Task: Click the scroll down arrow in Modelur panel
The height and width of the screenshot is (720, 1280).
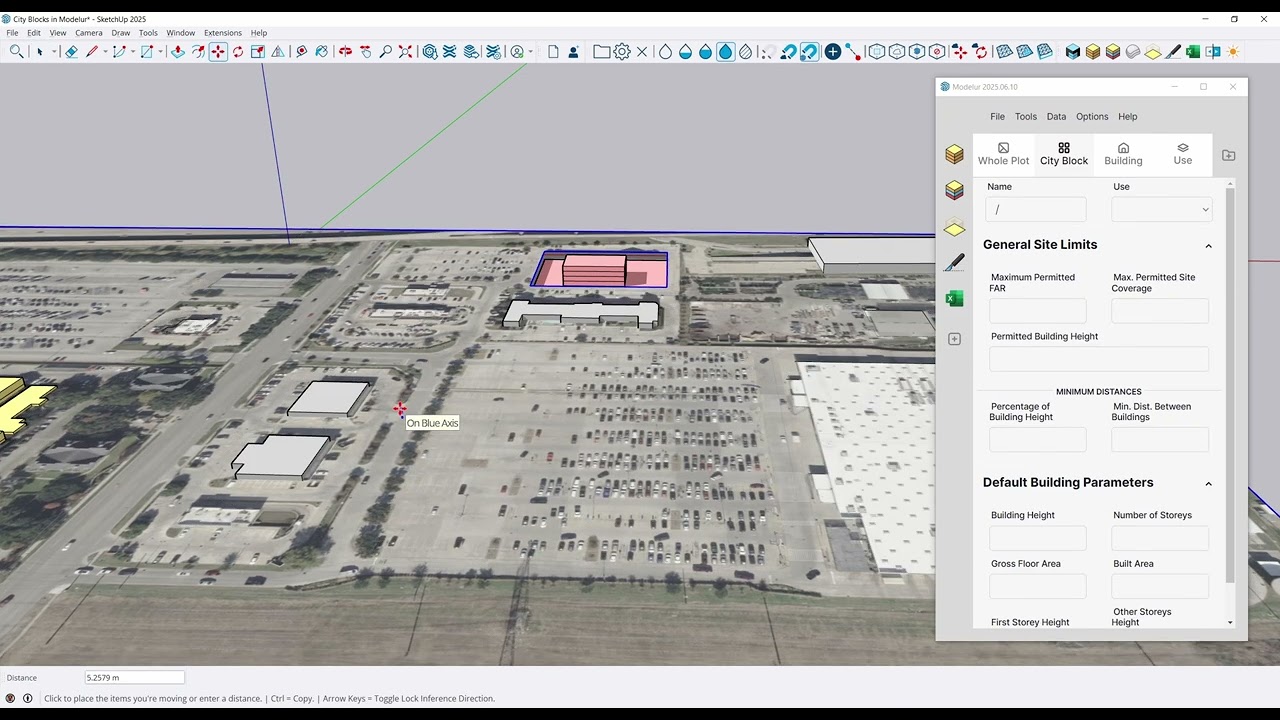Action: [x=1230, y=623]
